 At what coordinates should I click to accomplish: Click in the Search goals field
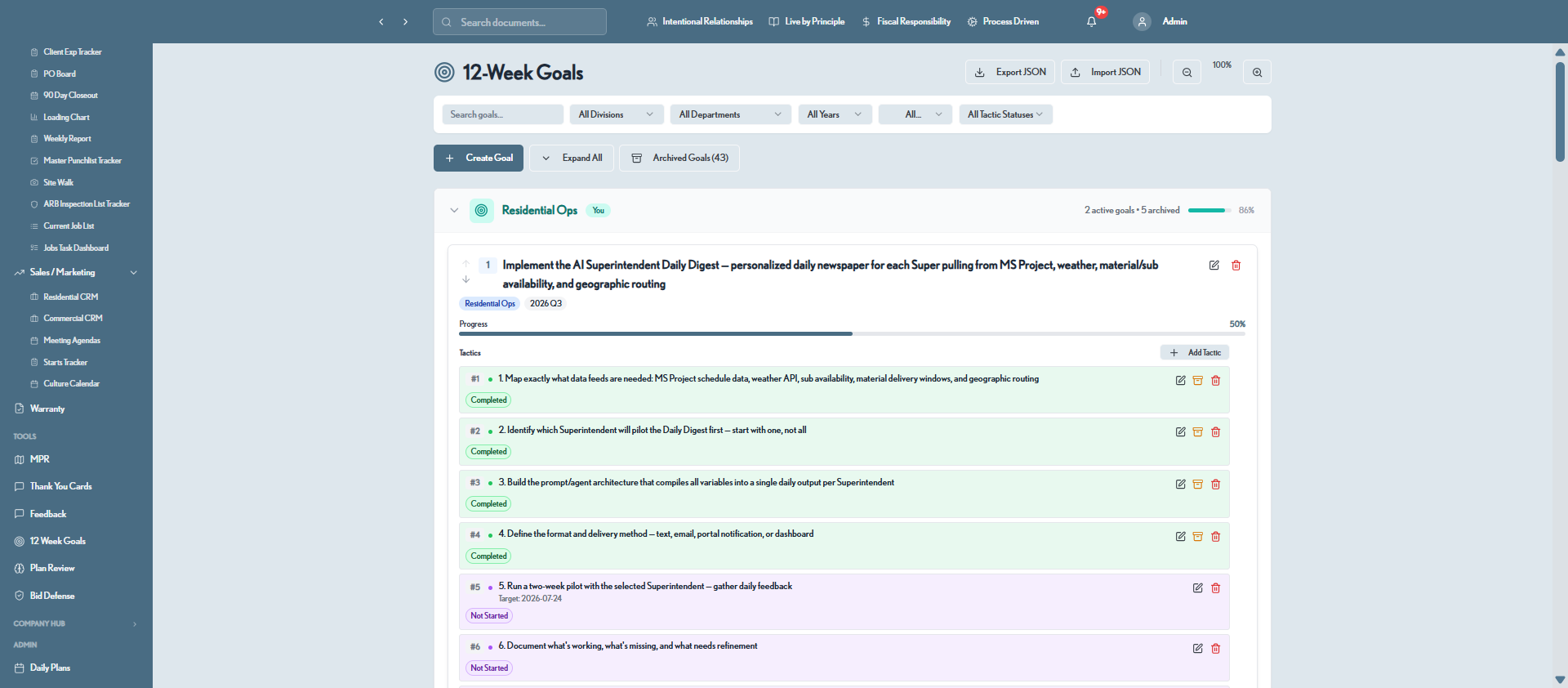pyautogui.click(x=502, y=114)
